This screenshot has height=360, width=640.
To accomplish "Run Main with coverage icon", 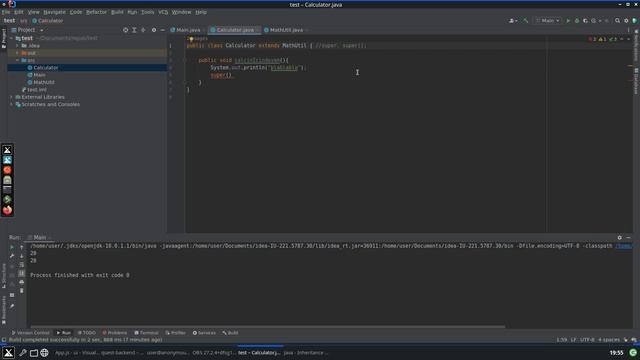I will [585, 20].
